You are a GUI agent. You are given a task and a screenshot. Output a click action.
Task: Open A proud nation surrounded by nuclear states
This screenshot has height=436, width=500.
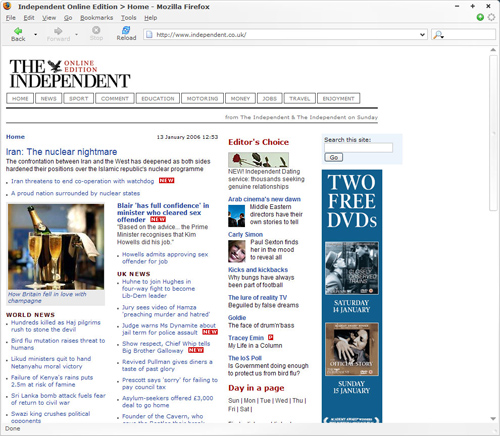click(75, 193)
